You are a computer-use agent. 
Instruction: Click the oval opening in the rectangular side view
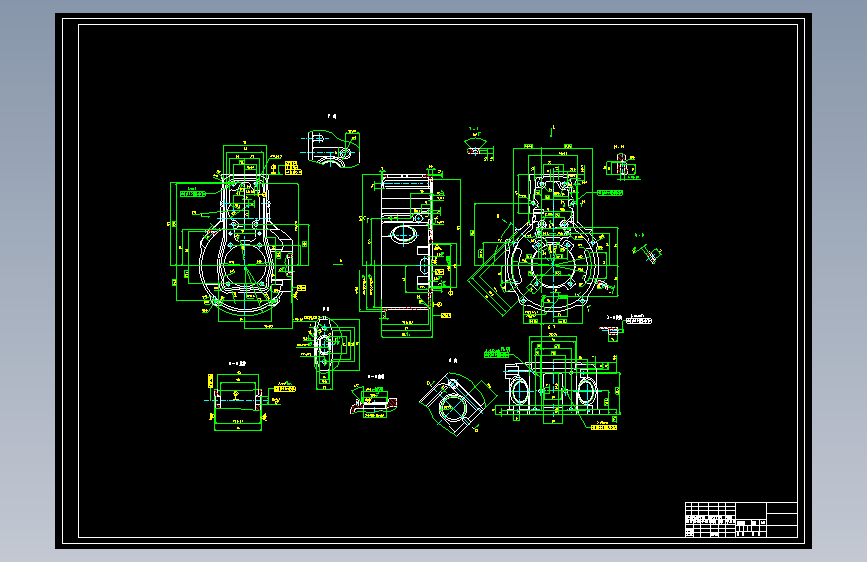click(x=404, y=235)
